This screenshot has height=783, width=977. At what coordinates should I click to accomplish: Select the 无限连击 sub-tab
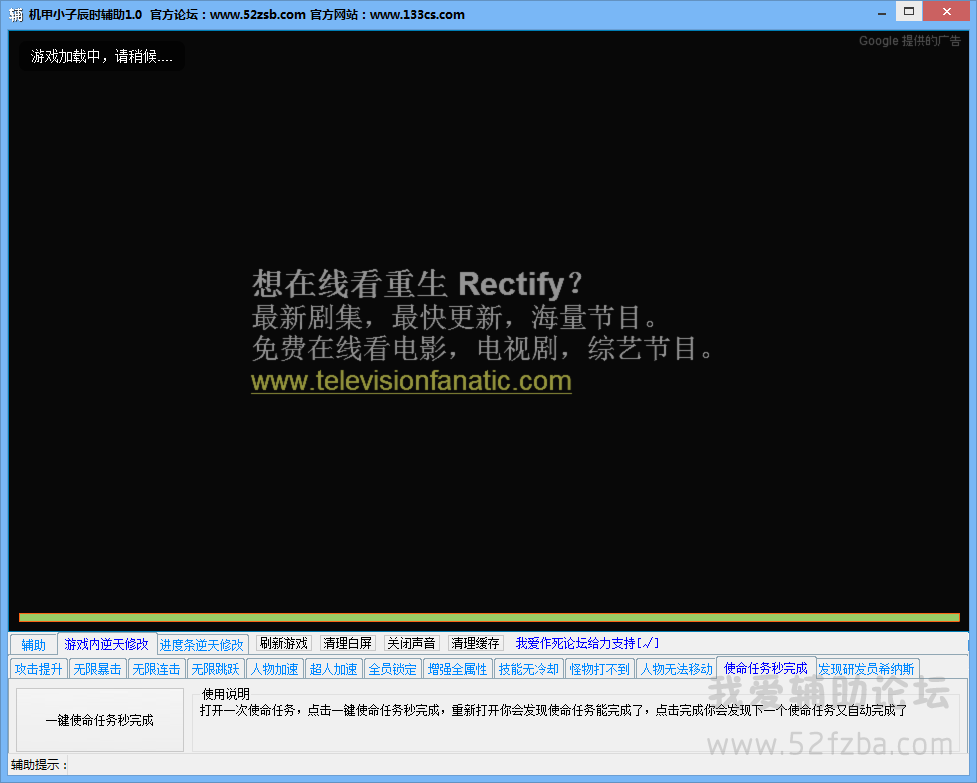(156, 669)
